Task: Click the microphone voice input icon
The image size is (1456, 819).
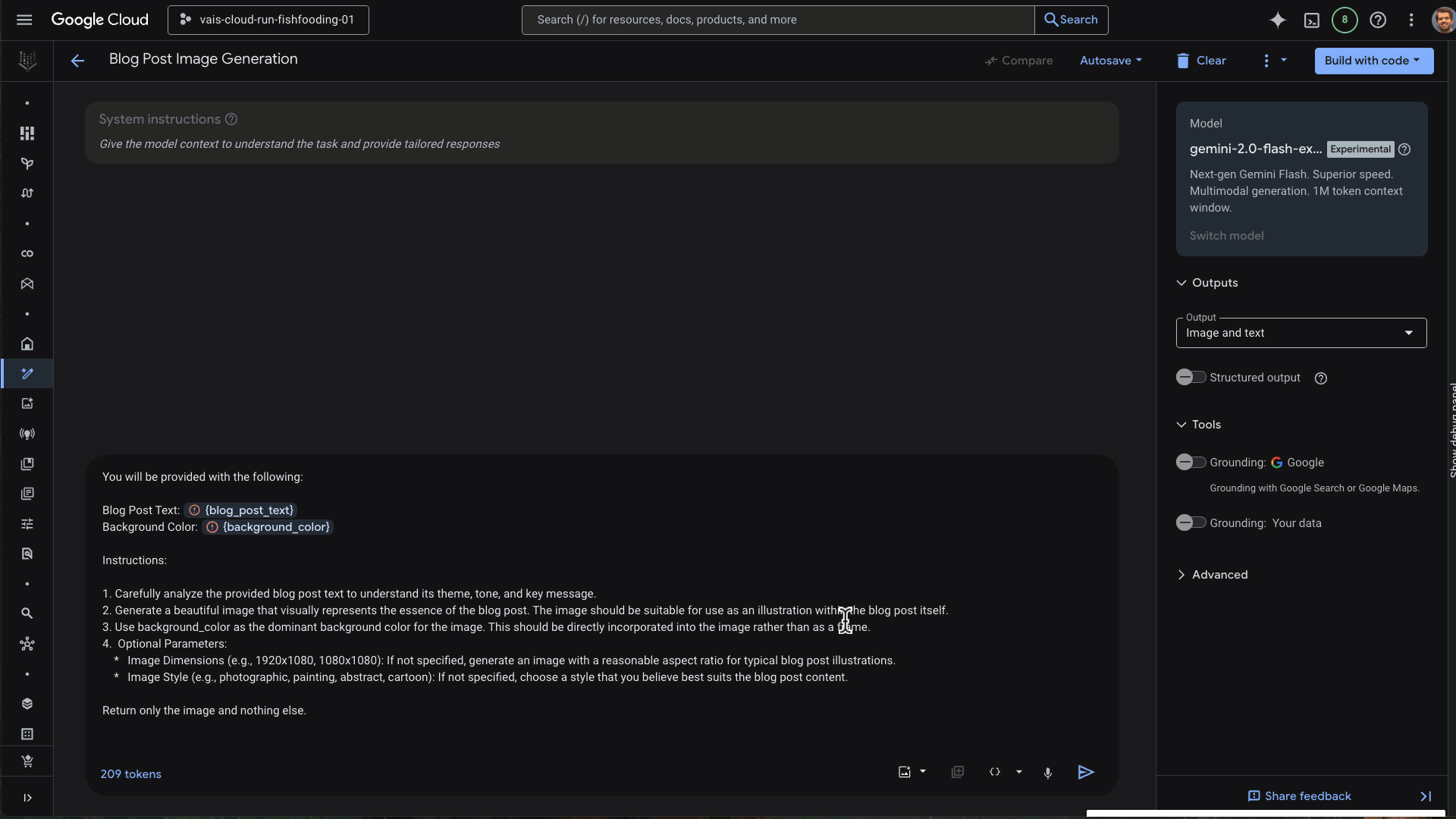Action: coord(1047,773)
